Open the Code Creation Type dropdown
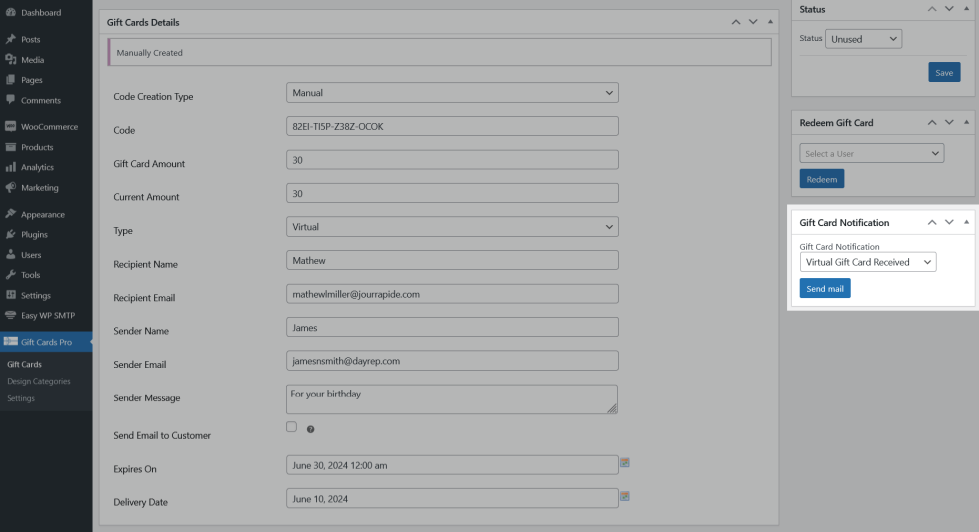This screenshot has width=979, height=532. point(452,93)
